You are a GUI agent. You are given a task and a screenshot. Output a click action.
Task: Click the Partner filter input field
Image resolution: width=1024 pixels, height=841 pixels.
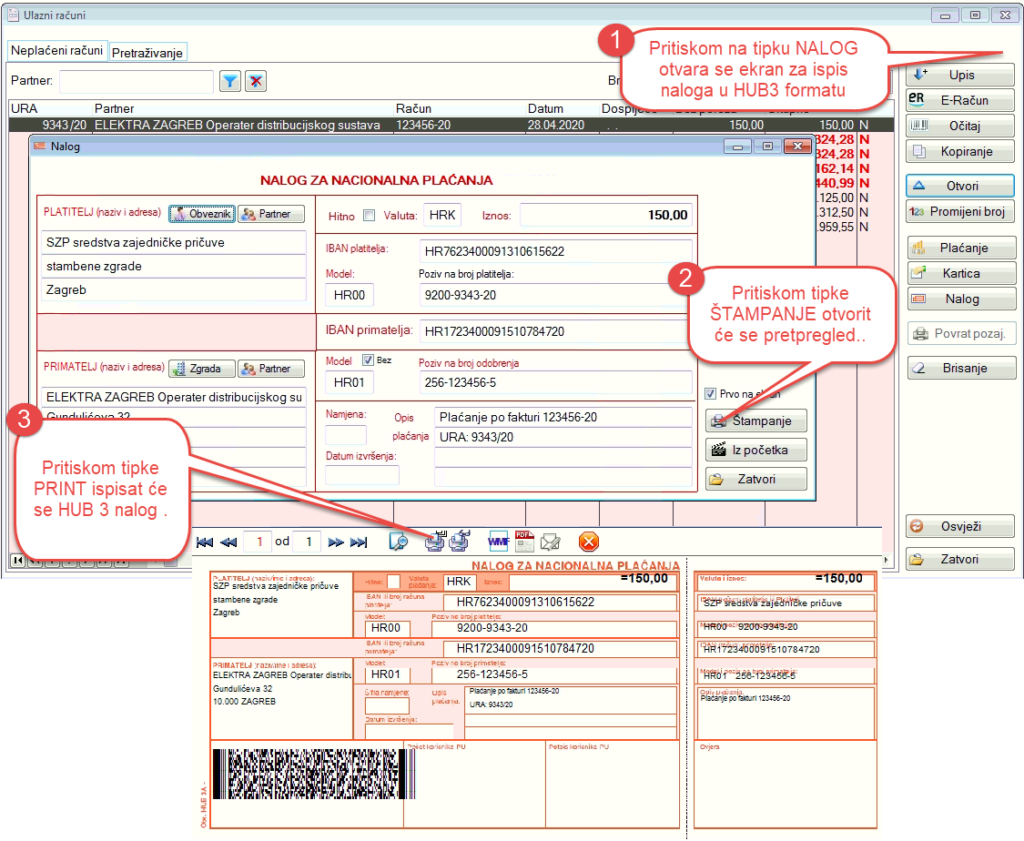point(136,81)
